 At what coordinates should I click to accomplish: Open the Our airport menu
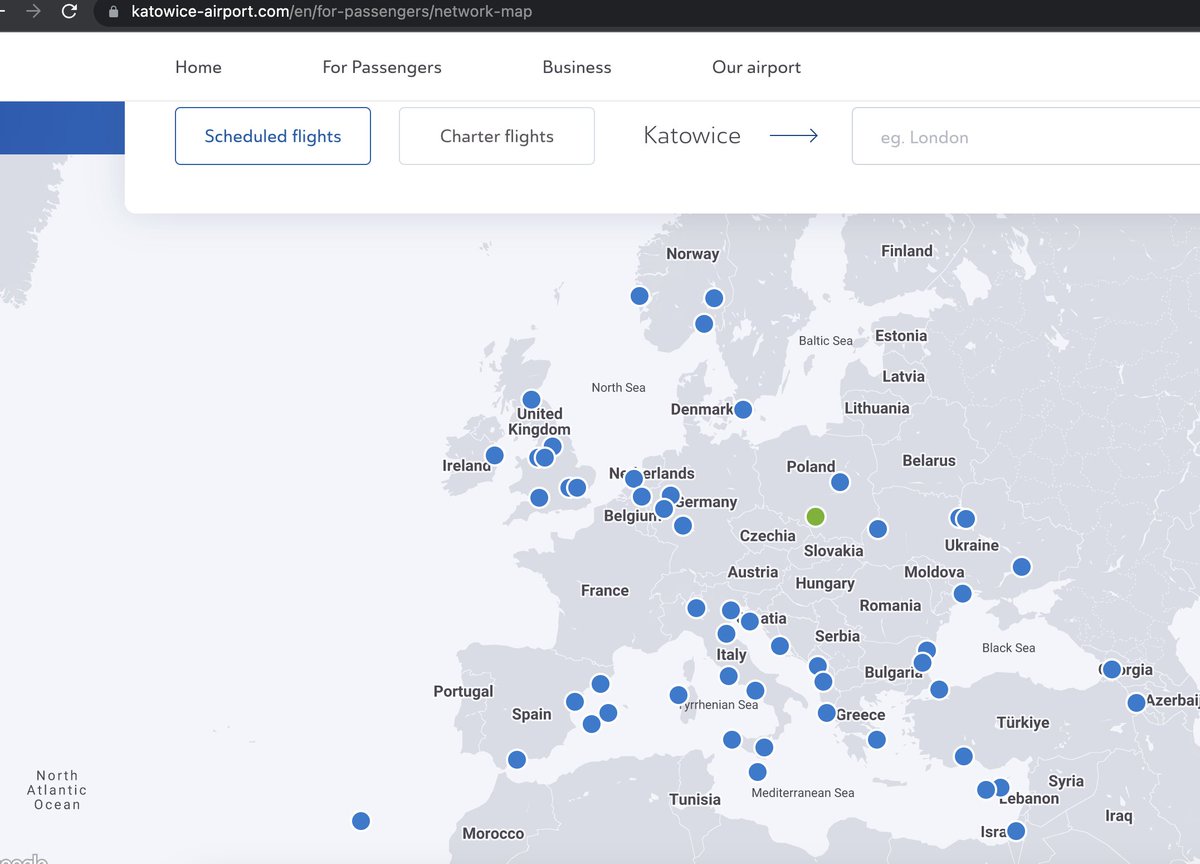coord(756,67)
